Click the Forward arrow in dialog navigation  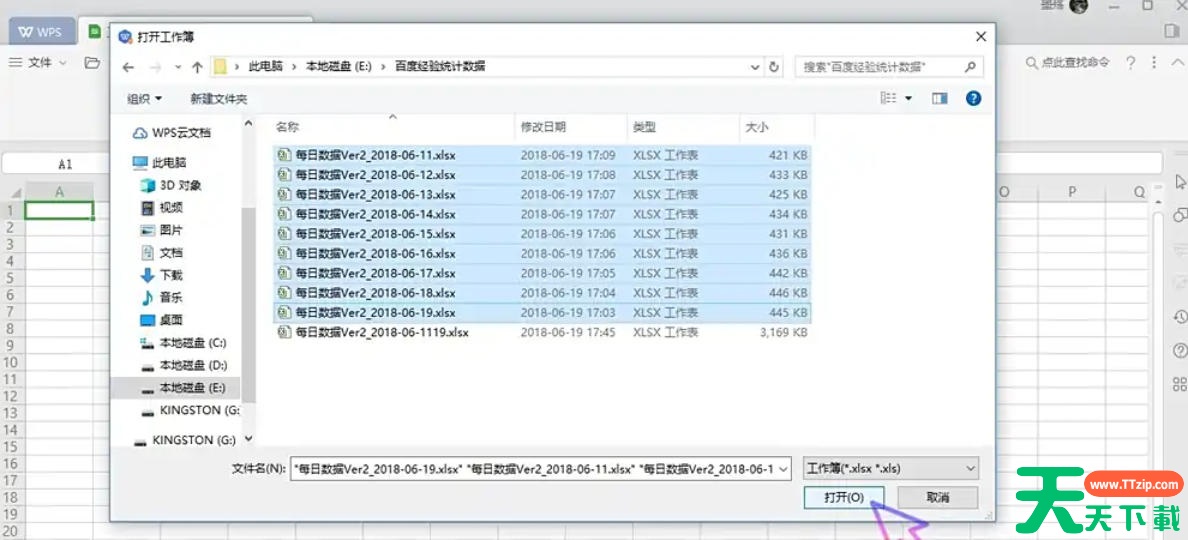[x=155, y=67]
